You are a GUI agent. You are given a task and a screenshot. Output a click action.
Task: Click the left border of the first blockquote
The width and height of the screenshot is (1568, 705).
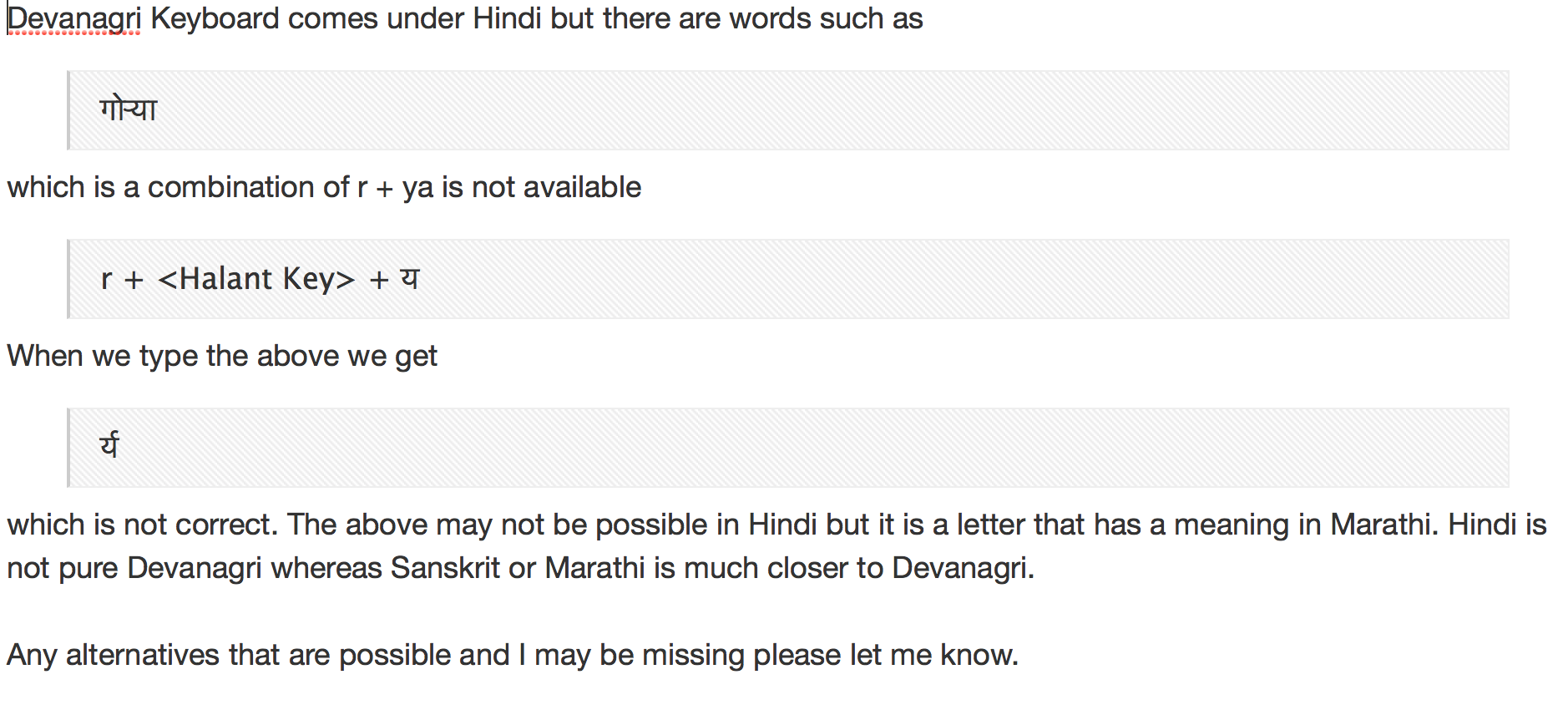click(x=68, y=110)
